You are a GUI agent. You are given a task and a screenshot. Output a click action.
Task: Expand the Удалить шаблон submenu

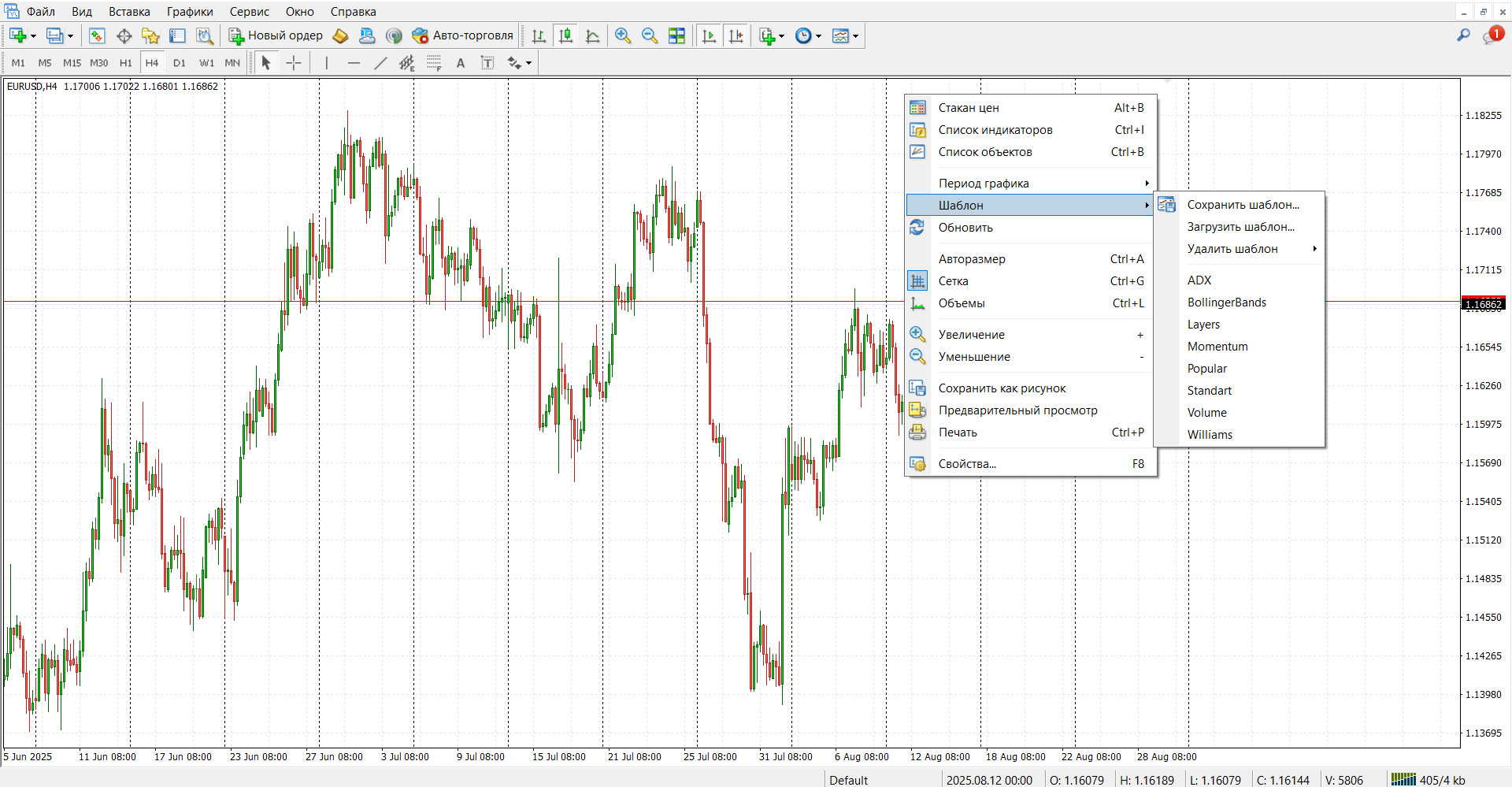pos(1232,249)
